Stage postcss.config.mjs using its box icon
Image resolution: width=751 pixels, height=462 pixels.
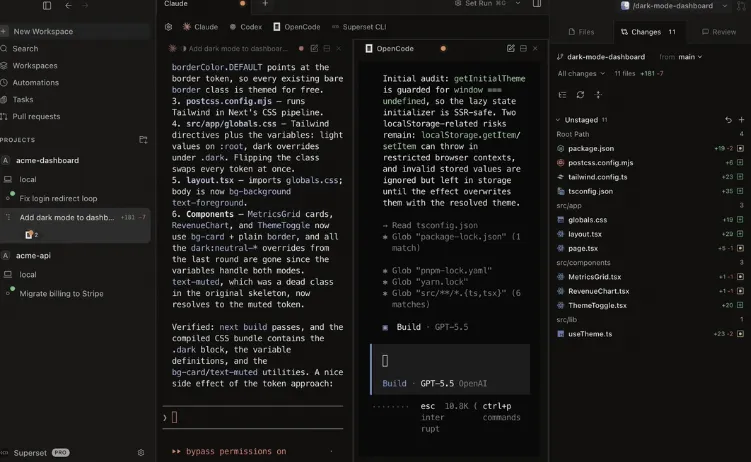tap(740, 163)
